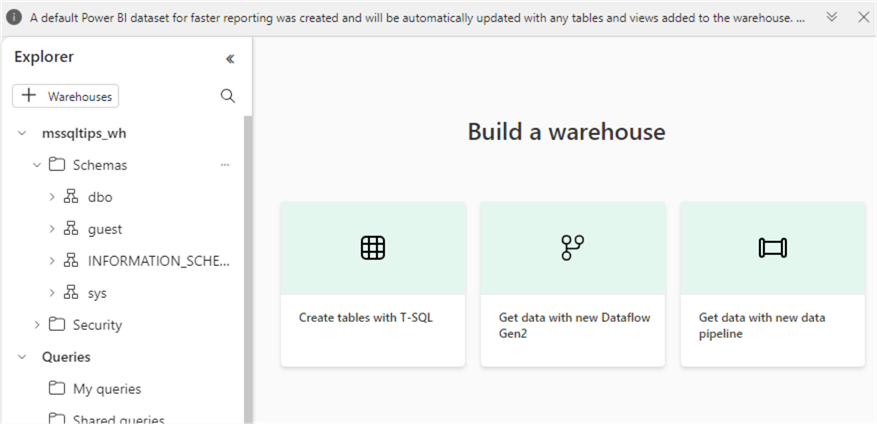Click the search magnifier in Explorer

pyautogui.click(x=228, y=96)
